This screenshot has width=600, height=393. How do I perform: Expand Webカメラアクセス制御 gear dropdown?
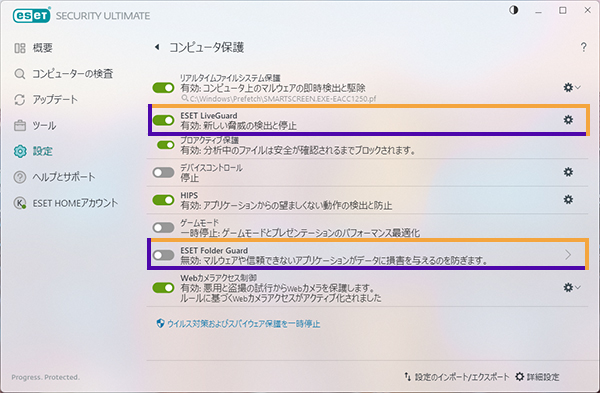(x=572, y=287)
